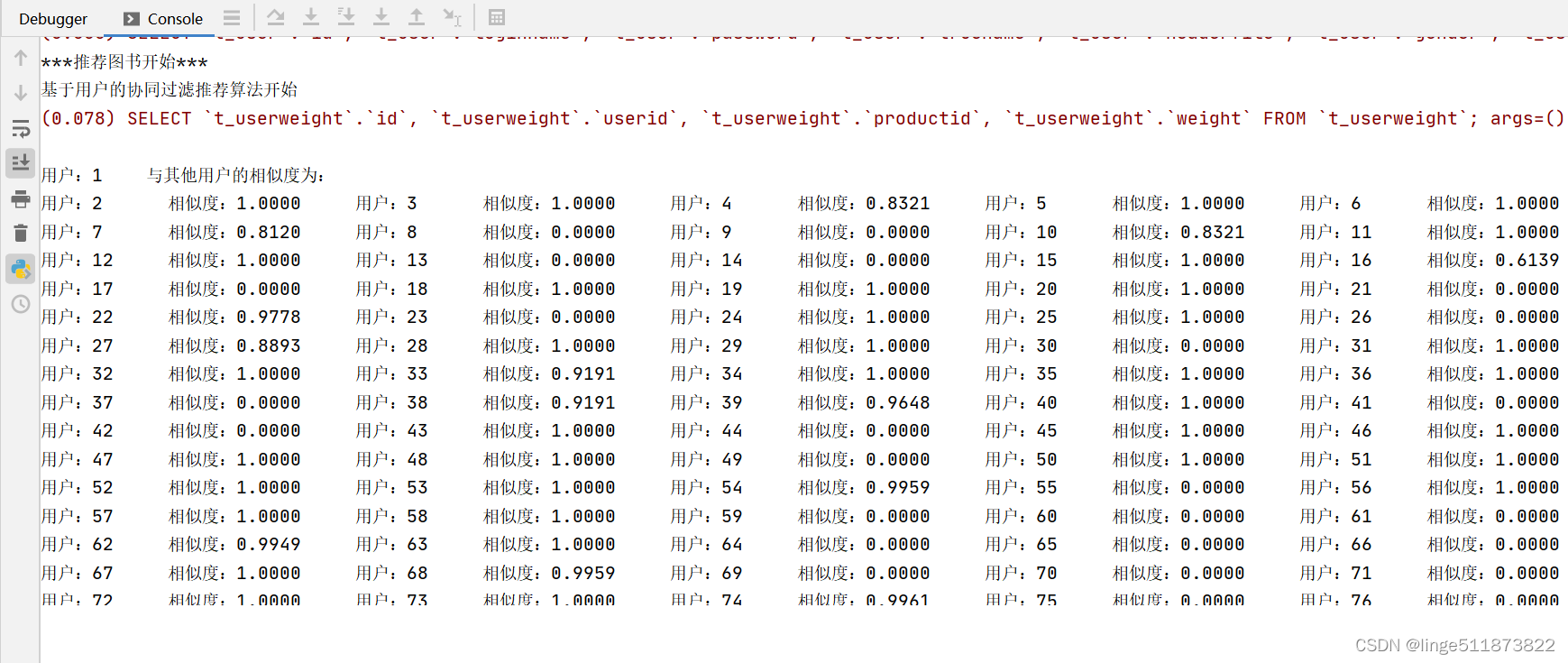Image resolution: width=1568 pixels, height=663 pixels.
Task: Click the '用户: 30' entry
Action: tap(1021, 345)
